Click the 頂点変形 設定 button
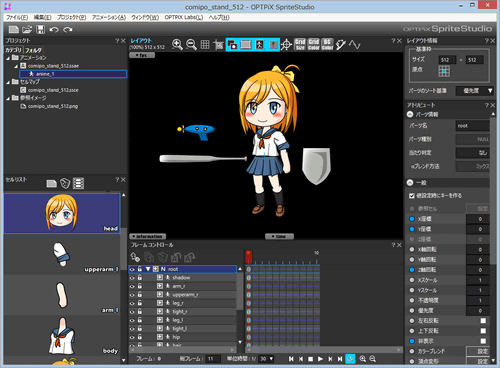This screenshot has height=368, width=500. point(478,361)
